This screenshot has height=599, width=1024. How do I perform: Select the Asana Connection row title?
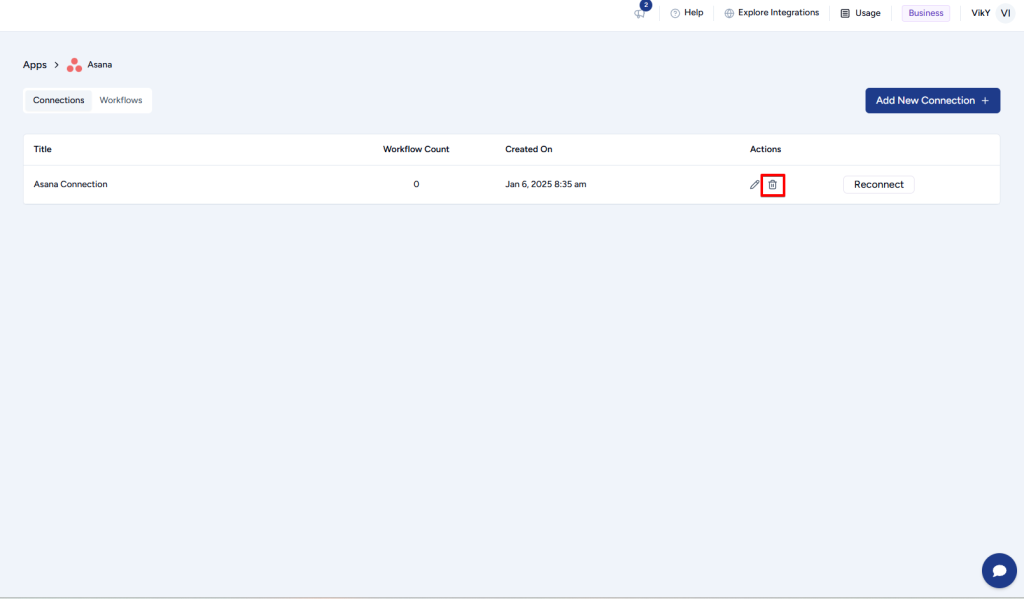click(x=70, y=184)
